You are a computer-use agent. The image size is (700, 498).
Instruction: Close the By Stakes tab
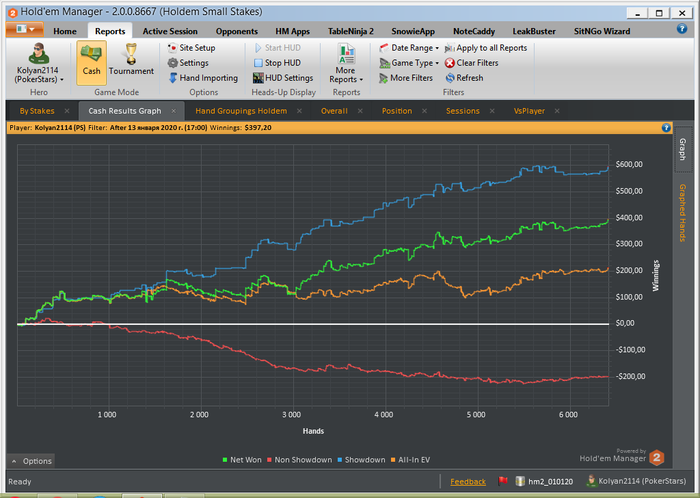[67, 111]
